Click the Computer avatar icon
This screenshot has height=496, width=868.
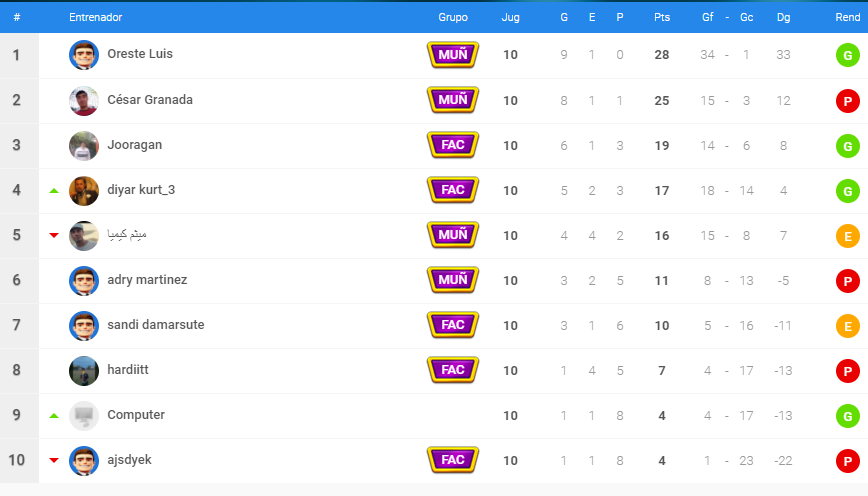coord(84,416)
